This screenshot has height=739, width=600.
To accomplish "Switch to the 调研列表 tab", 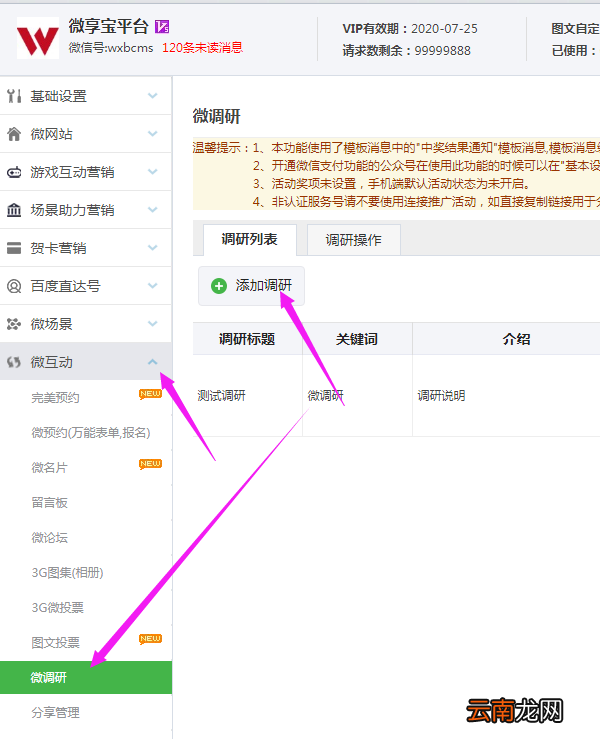I will click(x=250, y=240).
